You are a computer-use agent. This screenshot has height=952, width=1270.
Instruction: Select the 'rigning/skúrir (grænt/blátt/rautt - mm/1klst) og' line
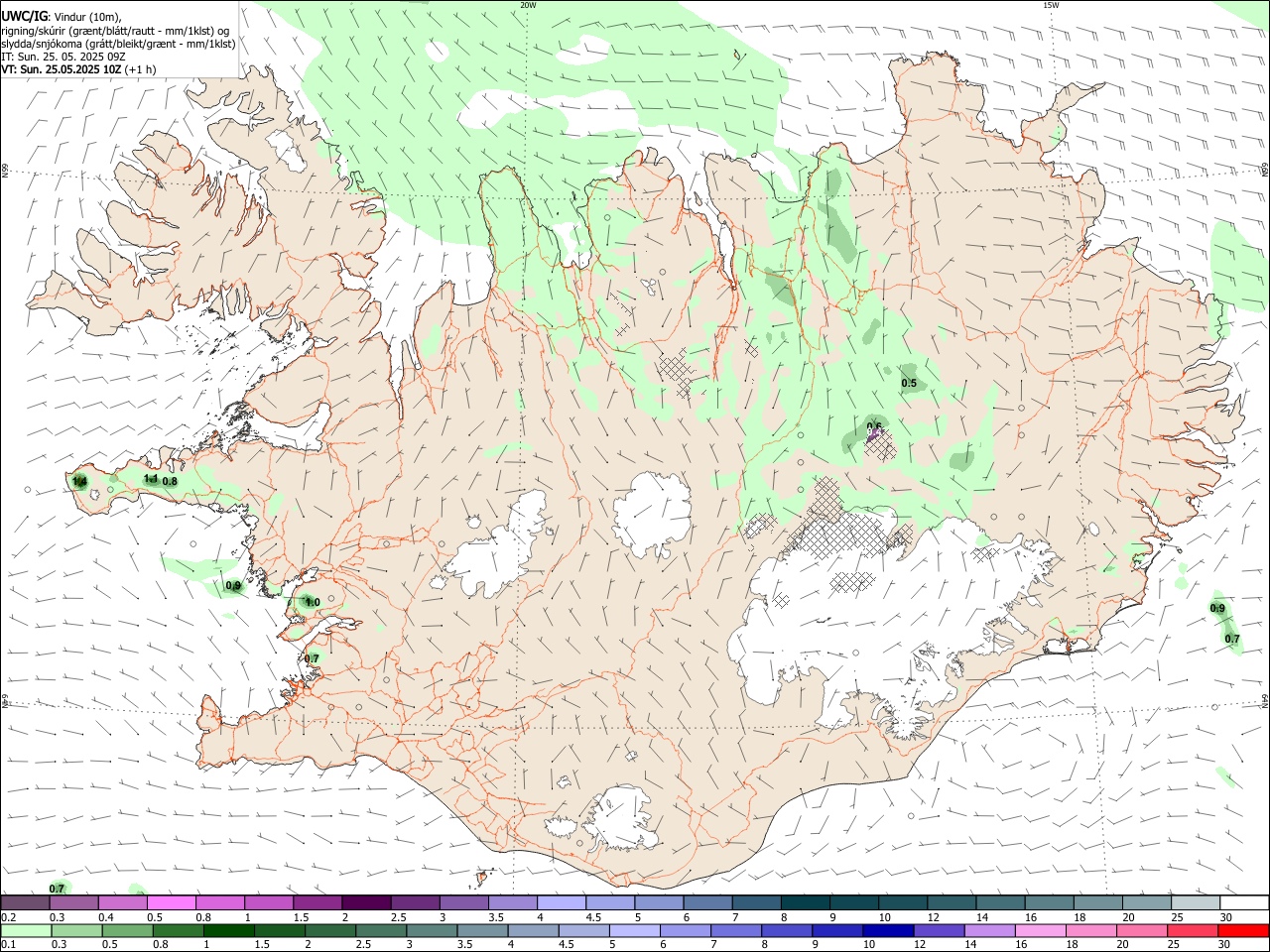115,30
